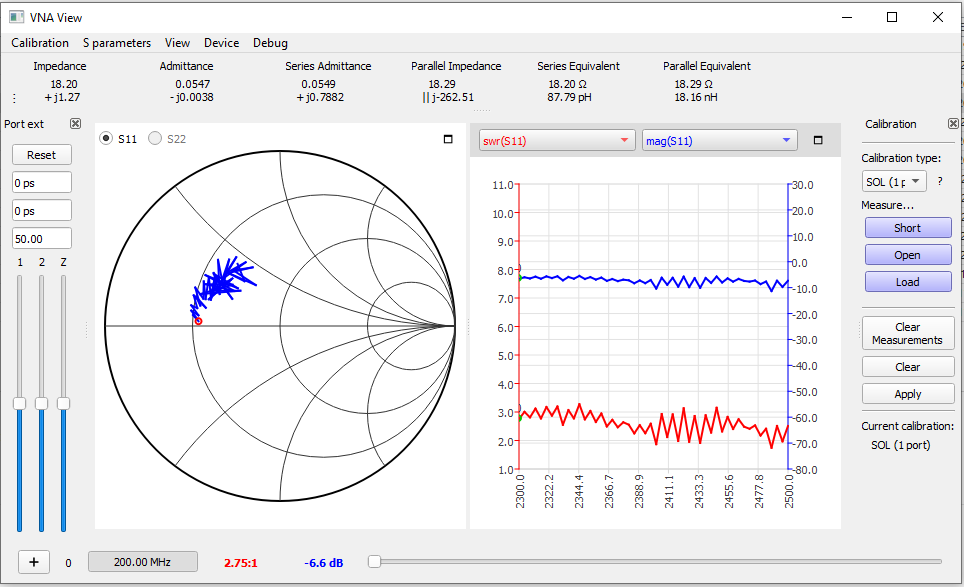Click the Parallel Impedance ||j-262.51 value

[448, 97]
